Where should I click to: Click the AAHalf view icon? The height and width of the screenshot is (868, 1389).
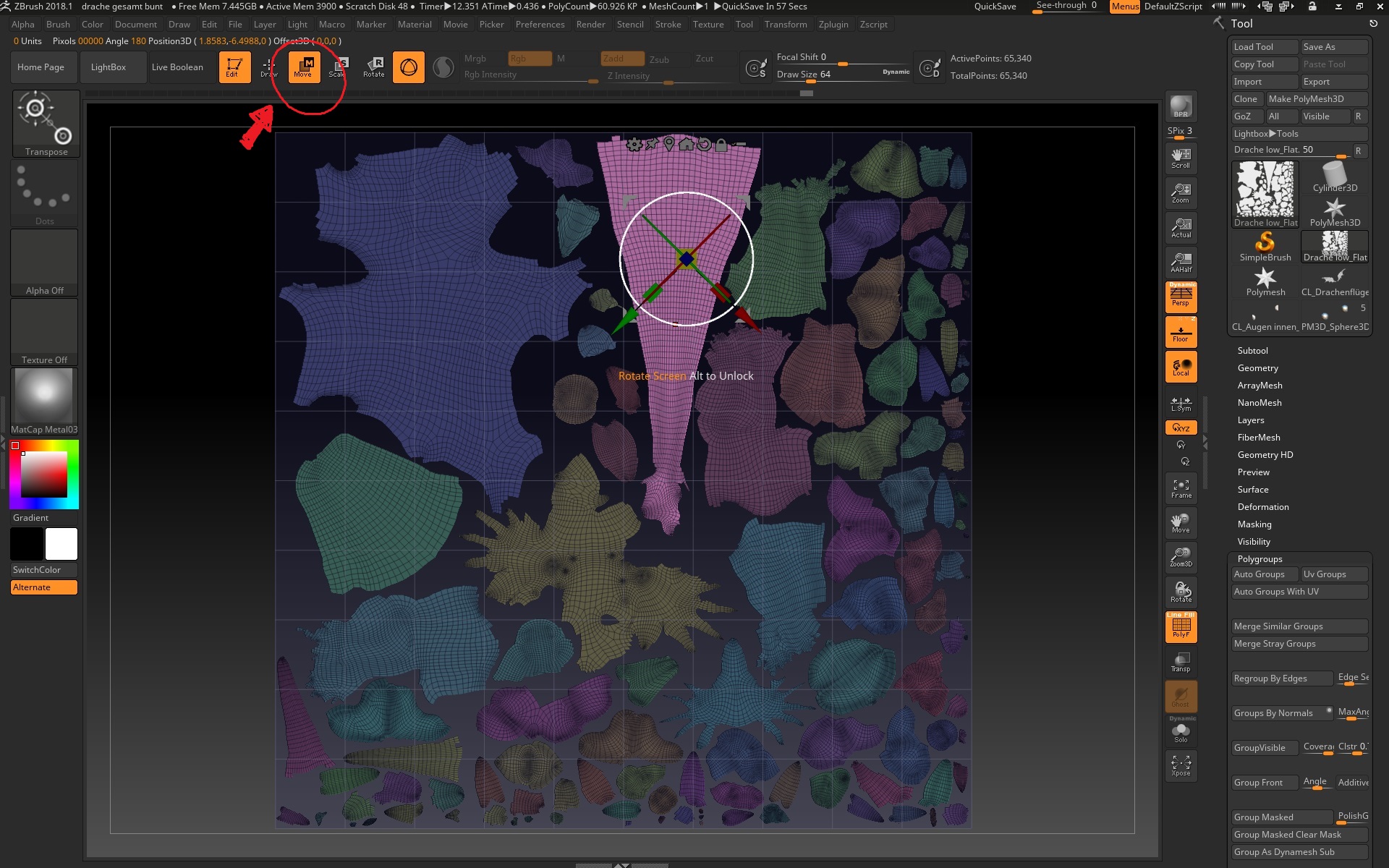click(1181, 262)
